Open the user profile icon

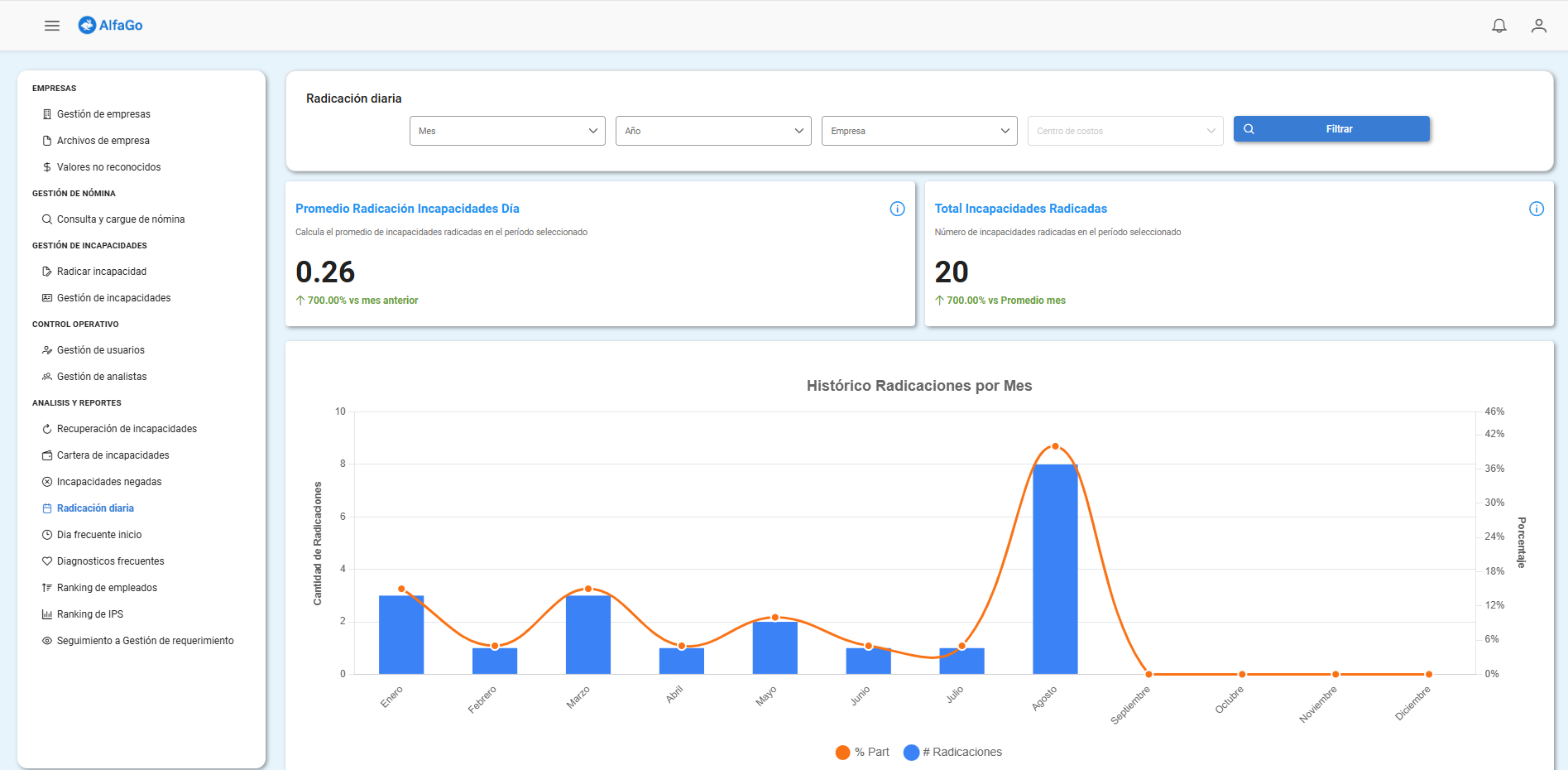click(x=1538, y=26)
